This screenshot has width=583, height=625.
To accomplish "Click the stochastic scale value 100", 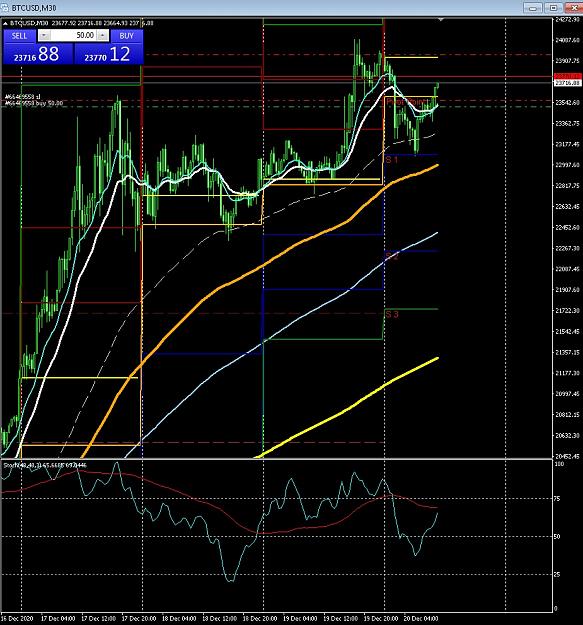I will click(559, 464).
